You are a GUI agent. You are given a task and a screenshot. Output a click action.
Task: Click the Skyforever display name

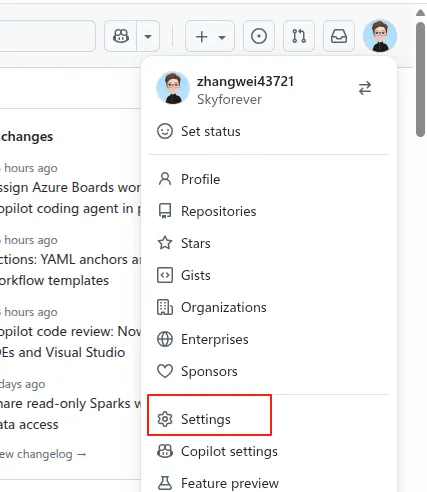(229, 99)
